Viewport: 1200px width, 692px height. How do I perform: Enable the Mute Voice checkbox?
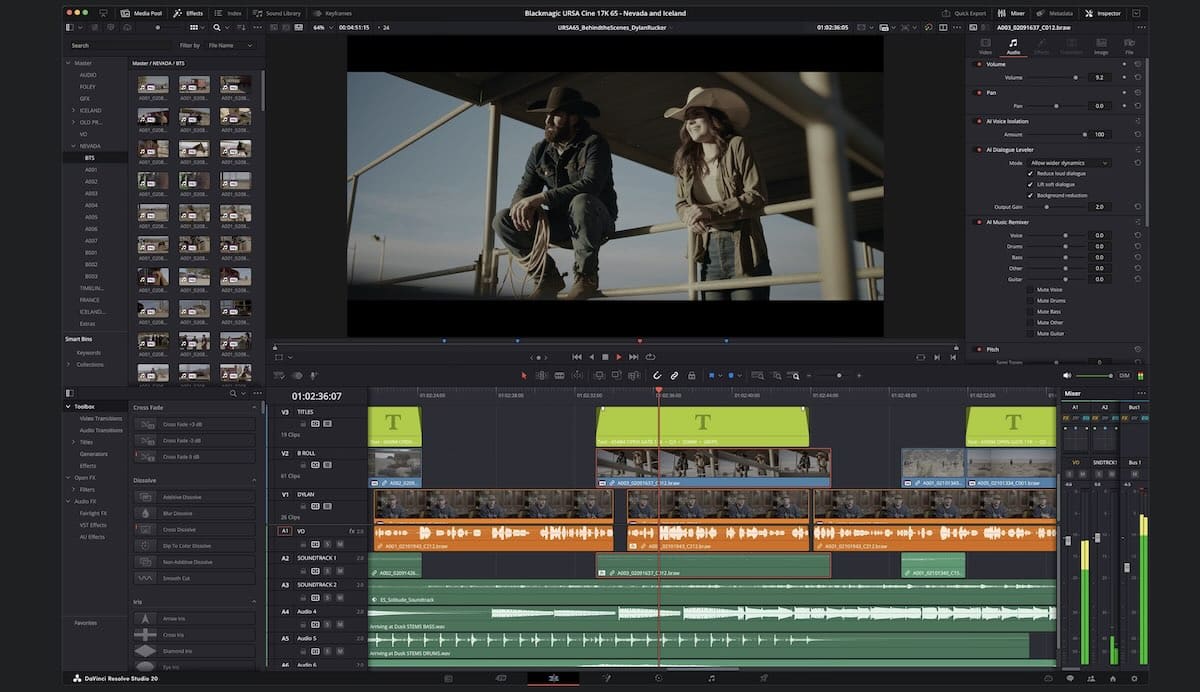pos(1030,289)
